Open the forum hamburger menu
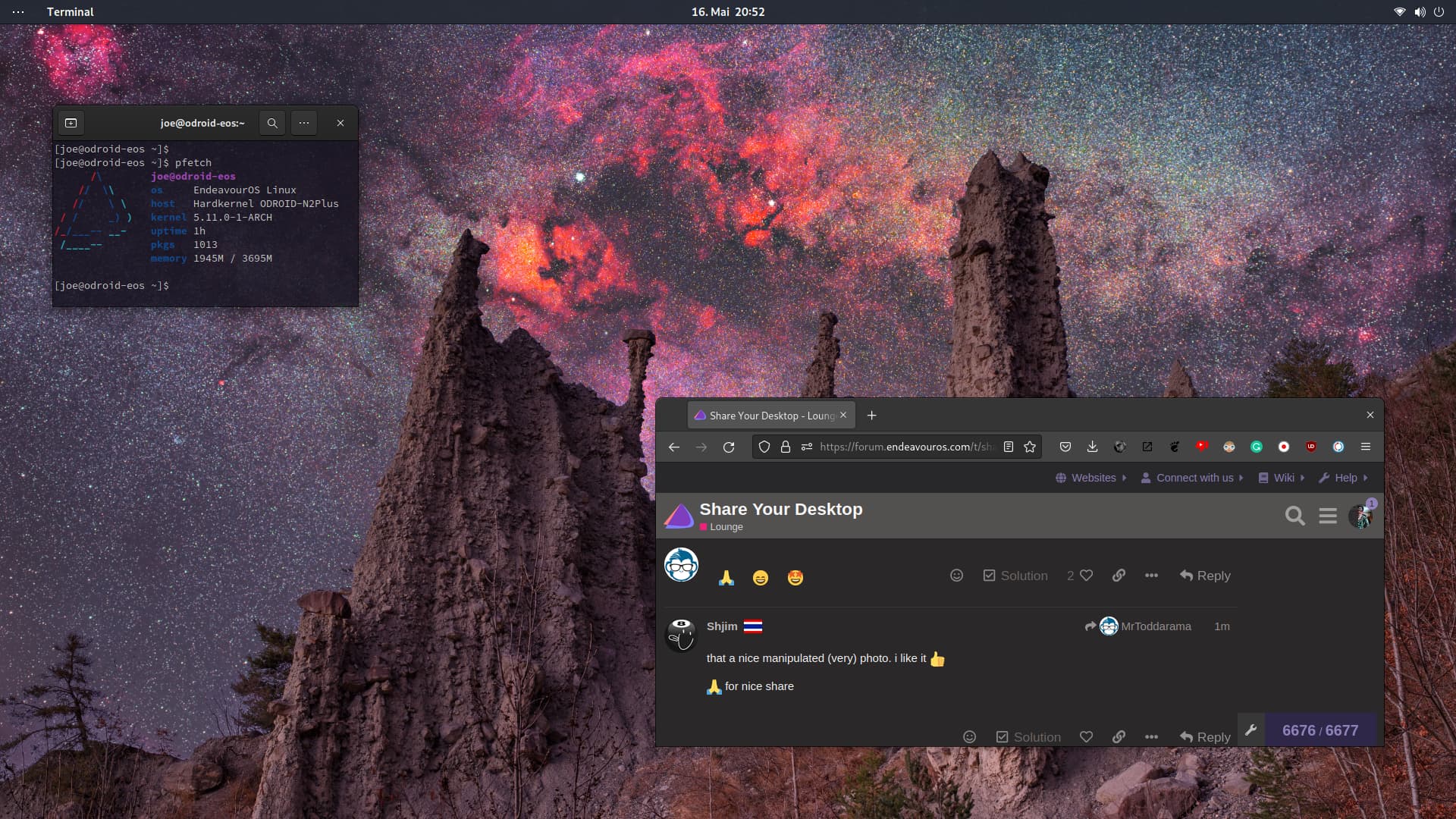 tap(1328, 516)
